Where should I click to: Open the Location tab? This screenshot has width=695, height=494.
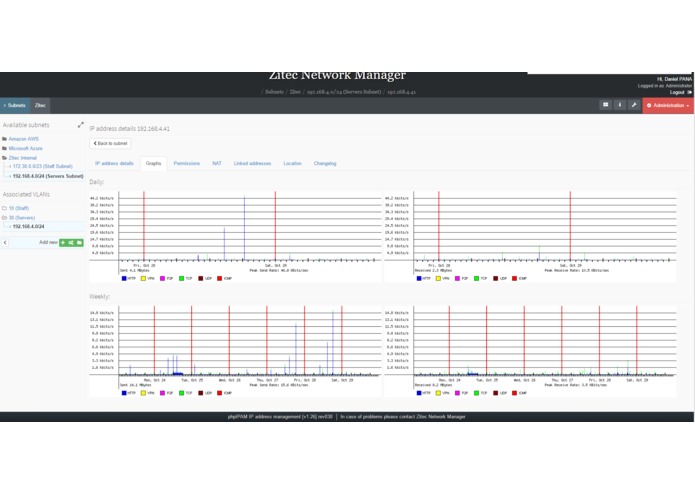coord(293,163)
